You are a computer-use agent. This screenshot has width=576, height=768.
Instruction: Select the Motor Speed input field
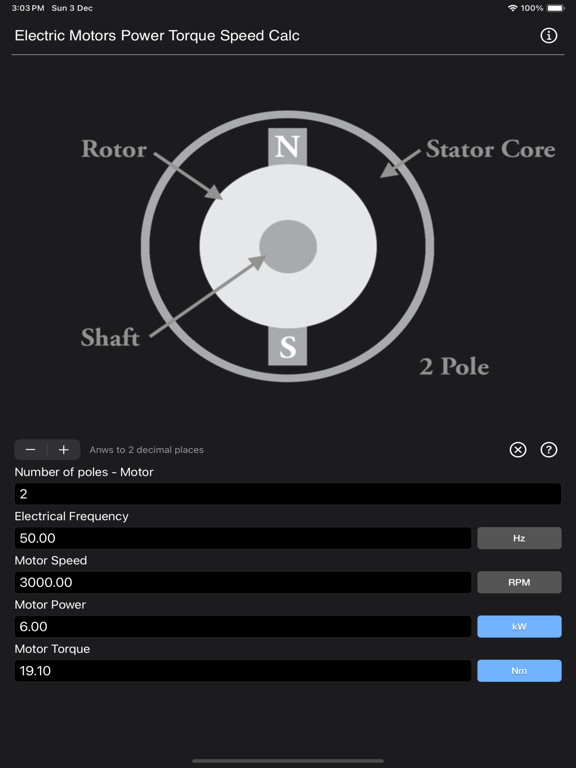243,582
